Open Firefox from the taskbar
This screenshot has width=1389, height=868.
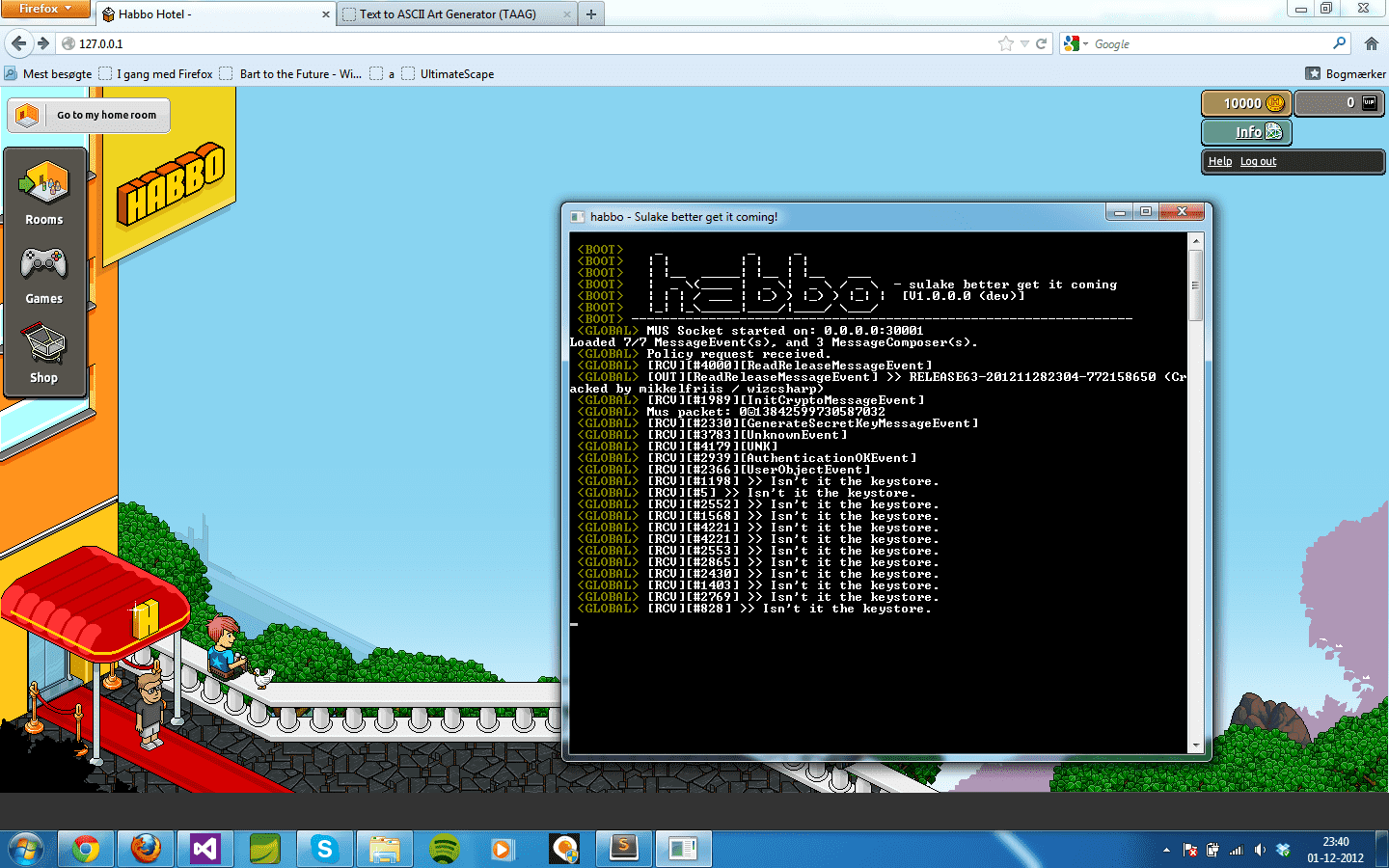146,849
